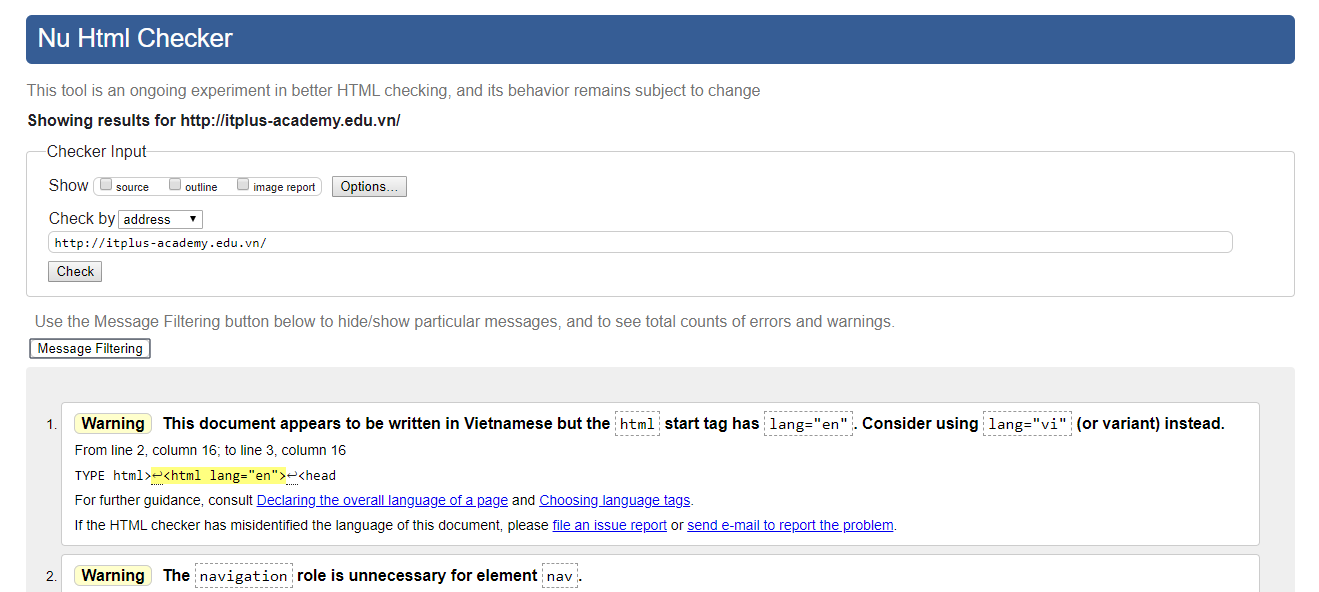Select the first Warning badge
Image resolution: width=1319 pixels, height=592 pixels.
tap(113, 424)
